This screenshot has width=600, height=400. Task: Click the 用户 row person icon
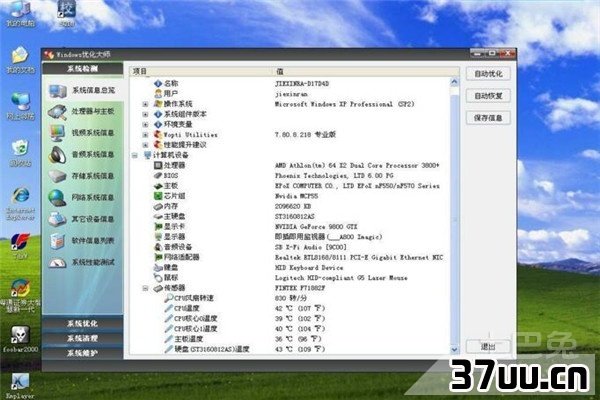click(x=158, y=93)
